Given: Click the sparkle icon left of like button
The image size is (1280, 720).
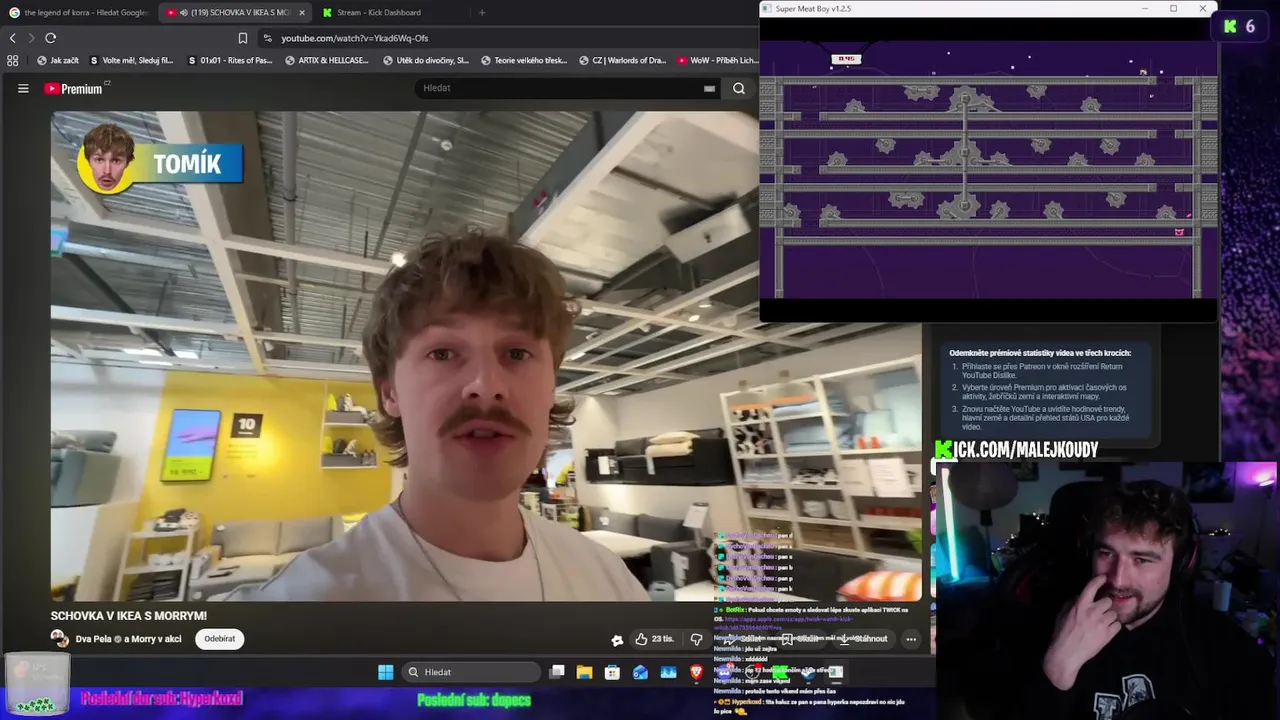Looking at the screenshot, I should [x=617, y=639].
